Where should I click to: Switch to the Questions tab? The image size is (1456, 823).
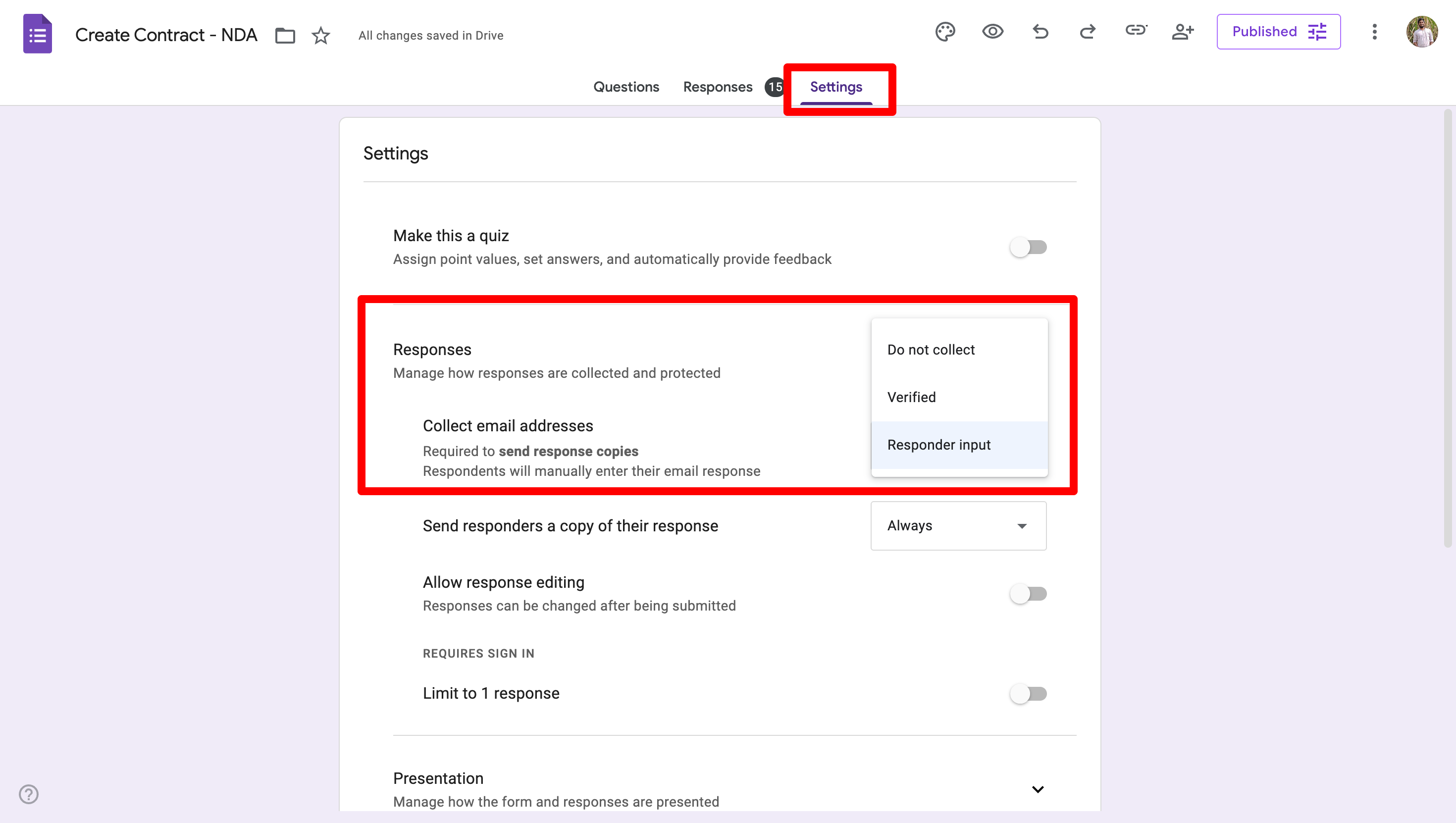(625, 87)
